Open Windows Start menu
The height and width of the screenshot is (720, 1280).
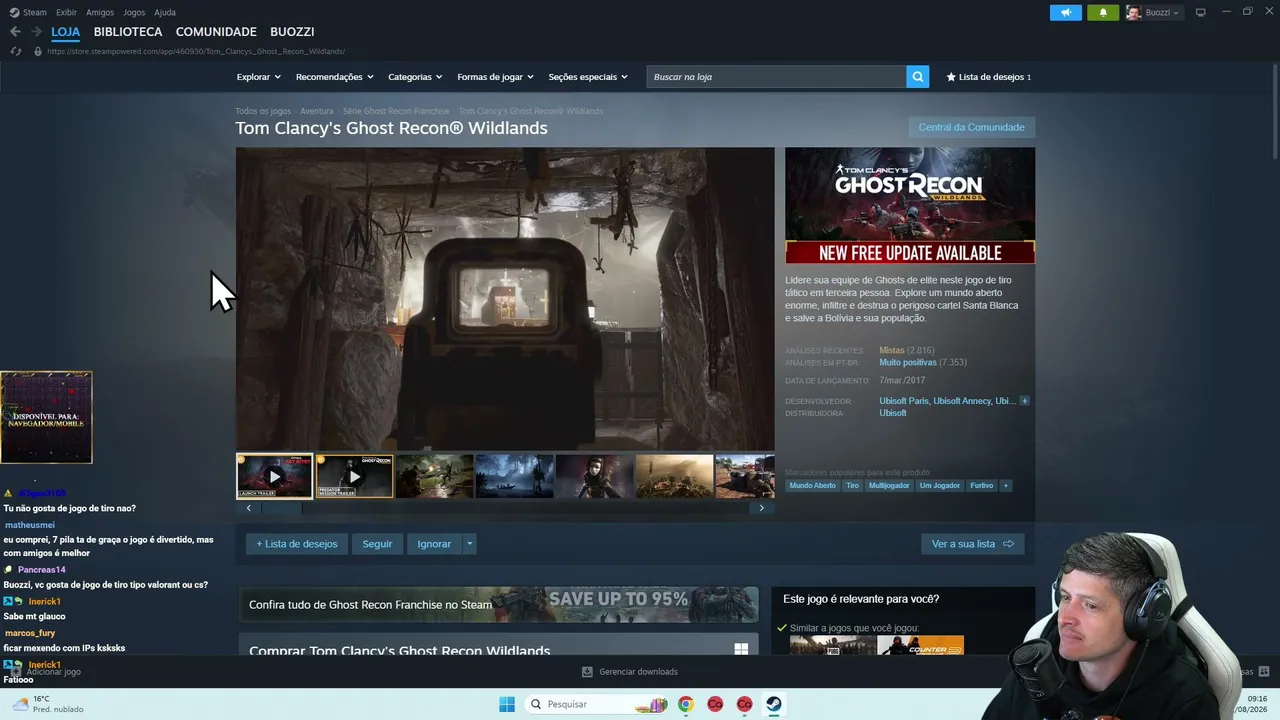pos(507,704)
